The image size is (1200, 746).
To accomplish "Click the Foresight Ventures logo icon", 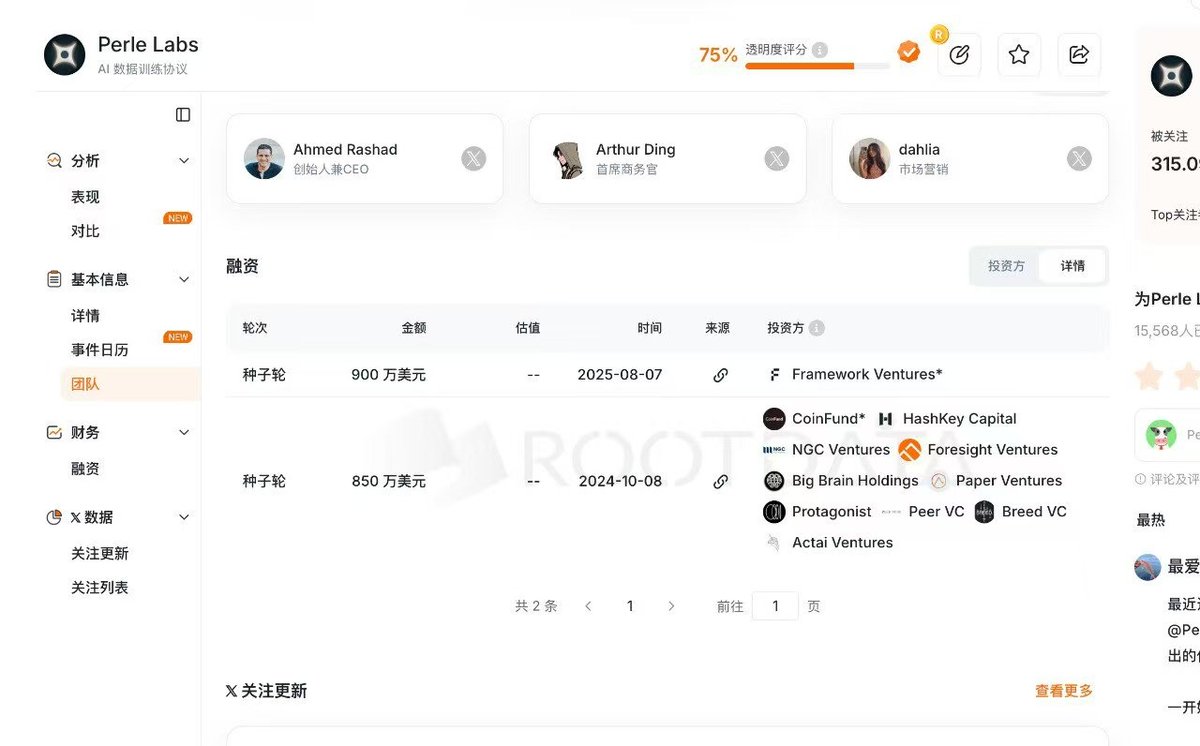I will pos(909,450).
